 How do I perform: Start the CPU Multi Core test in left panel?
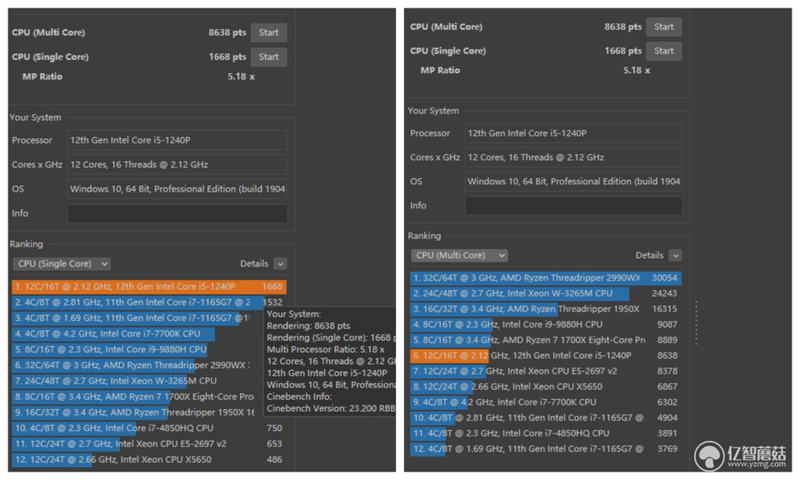tap(268, 33)
